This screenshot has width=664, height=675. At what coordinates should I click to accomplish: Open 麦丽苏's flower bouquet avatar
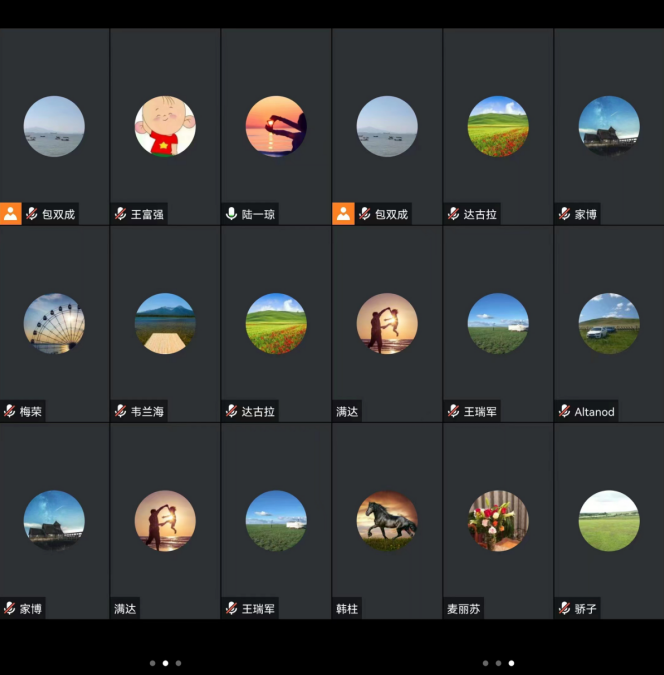[498, 520]
